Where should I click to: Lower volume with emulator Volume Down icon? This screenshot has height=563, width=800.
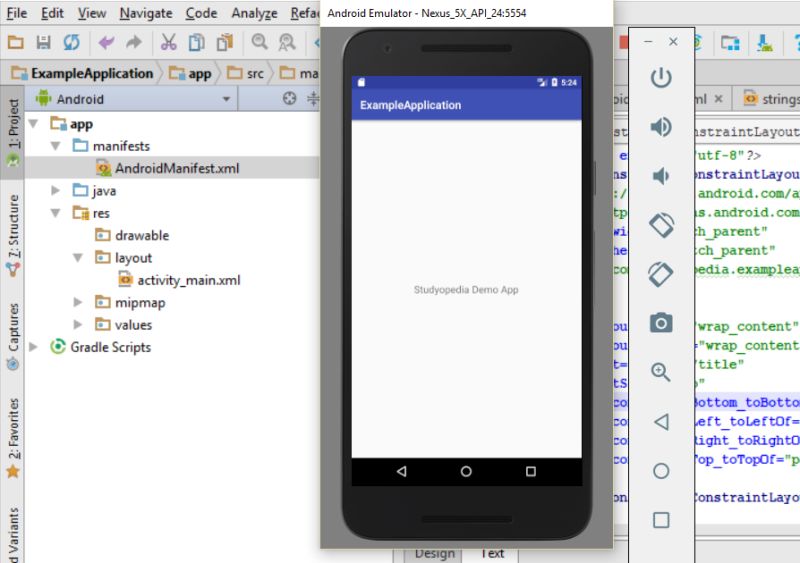click(x=661, y=176)
